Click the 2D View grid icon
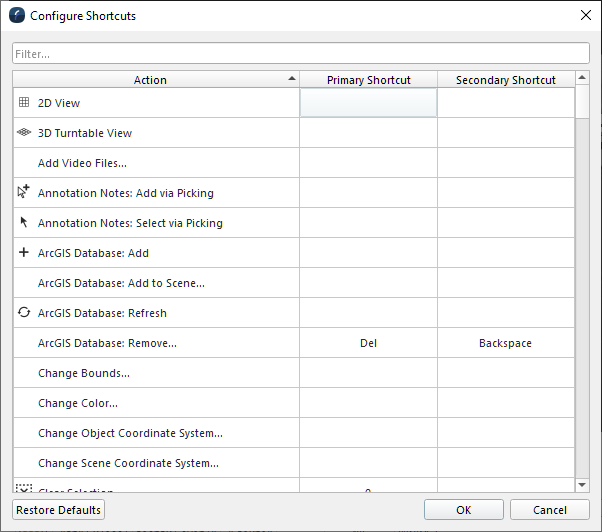602x532 pixels. (24, 102)
